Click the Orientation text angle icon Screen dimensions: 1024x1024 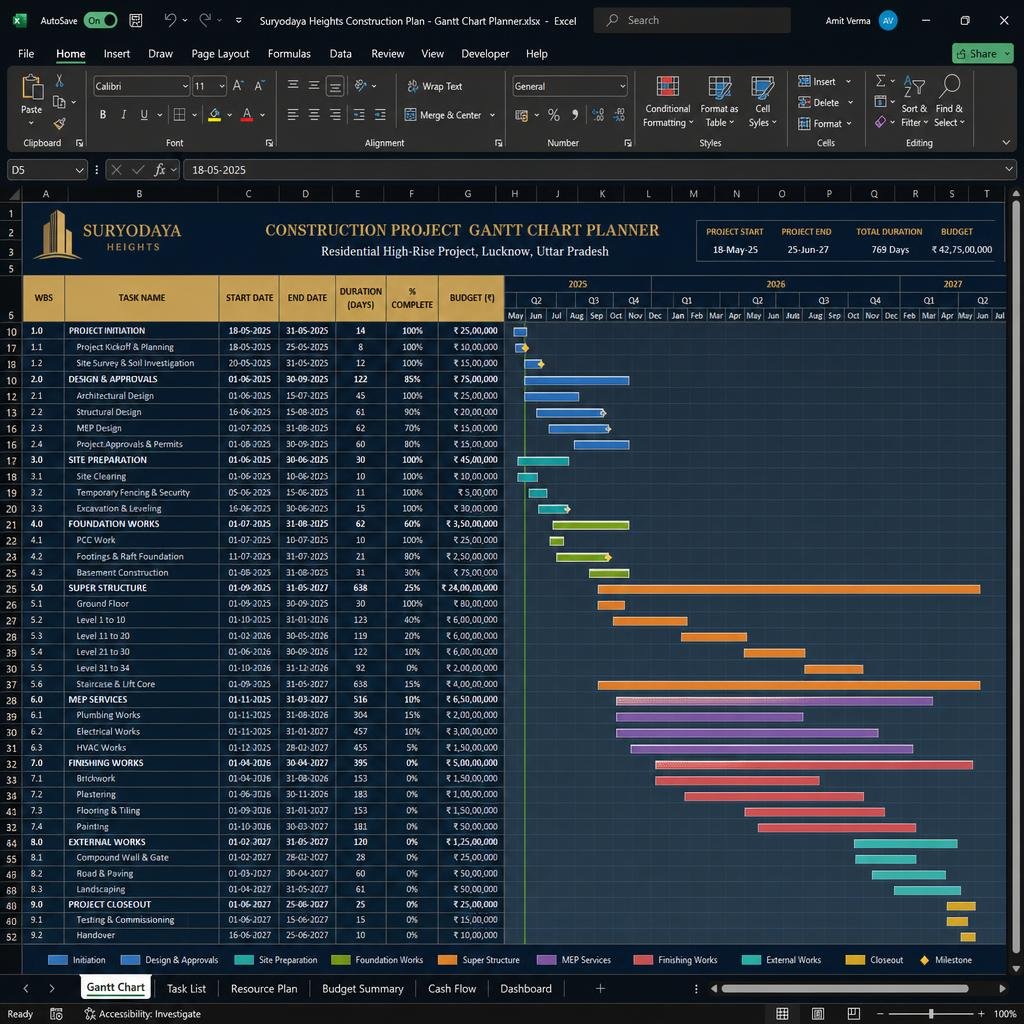pos(360,85)
